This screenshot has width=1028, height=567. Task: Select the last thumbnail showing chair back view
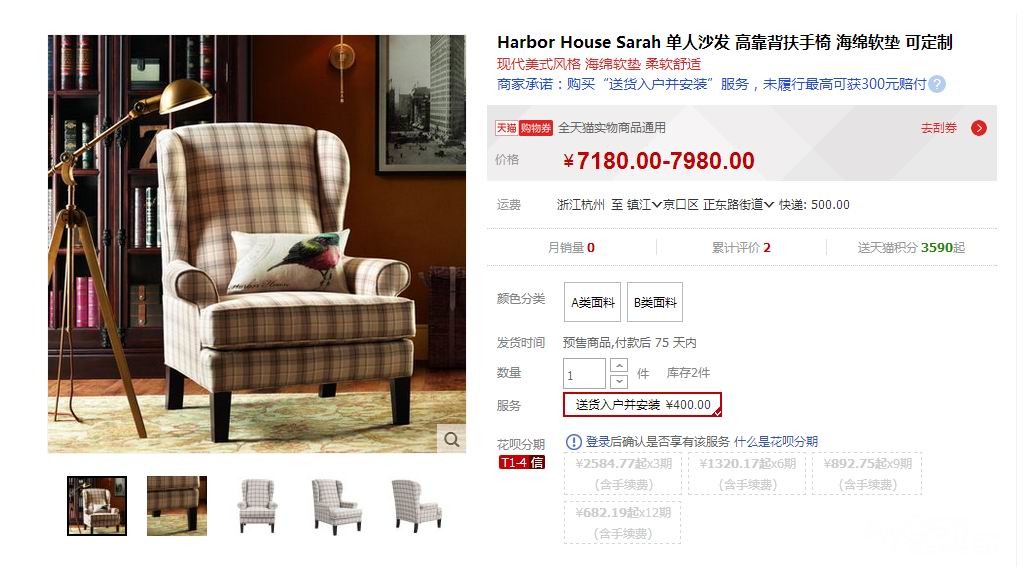(416, 506)
